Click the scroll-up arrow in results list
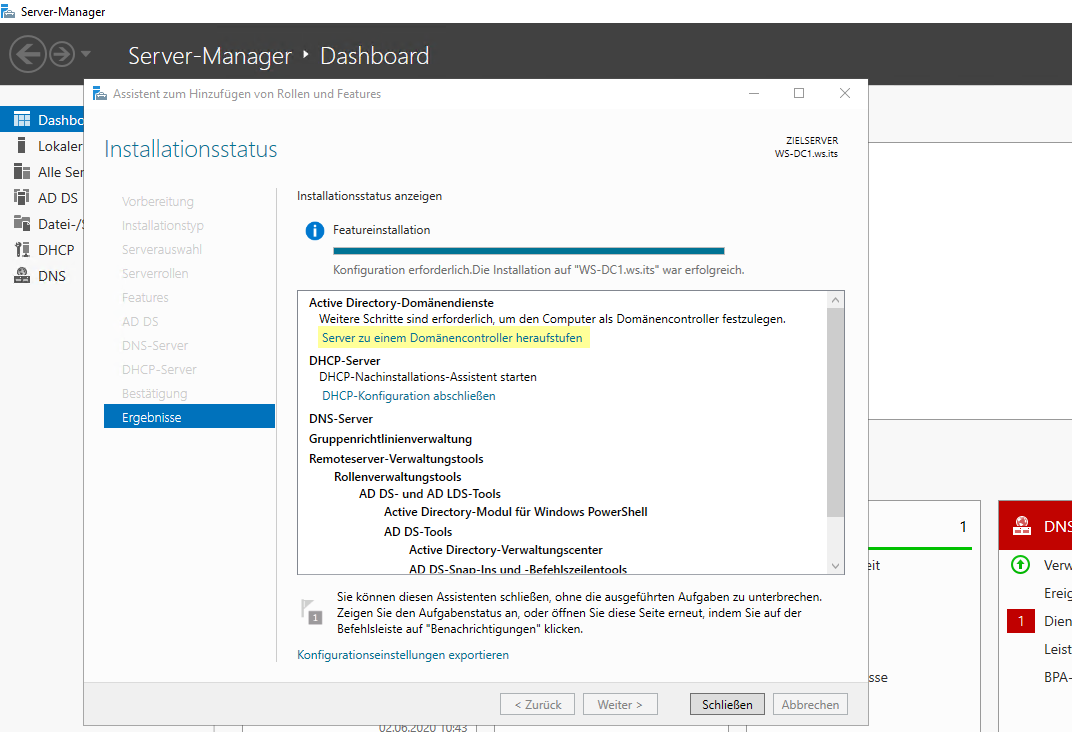This screenshot has width=1072, height=732. pos(835,300)
